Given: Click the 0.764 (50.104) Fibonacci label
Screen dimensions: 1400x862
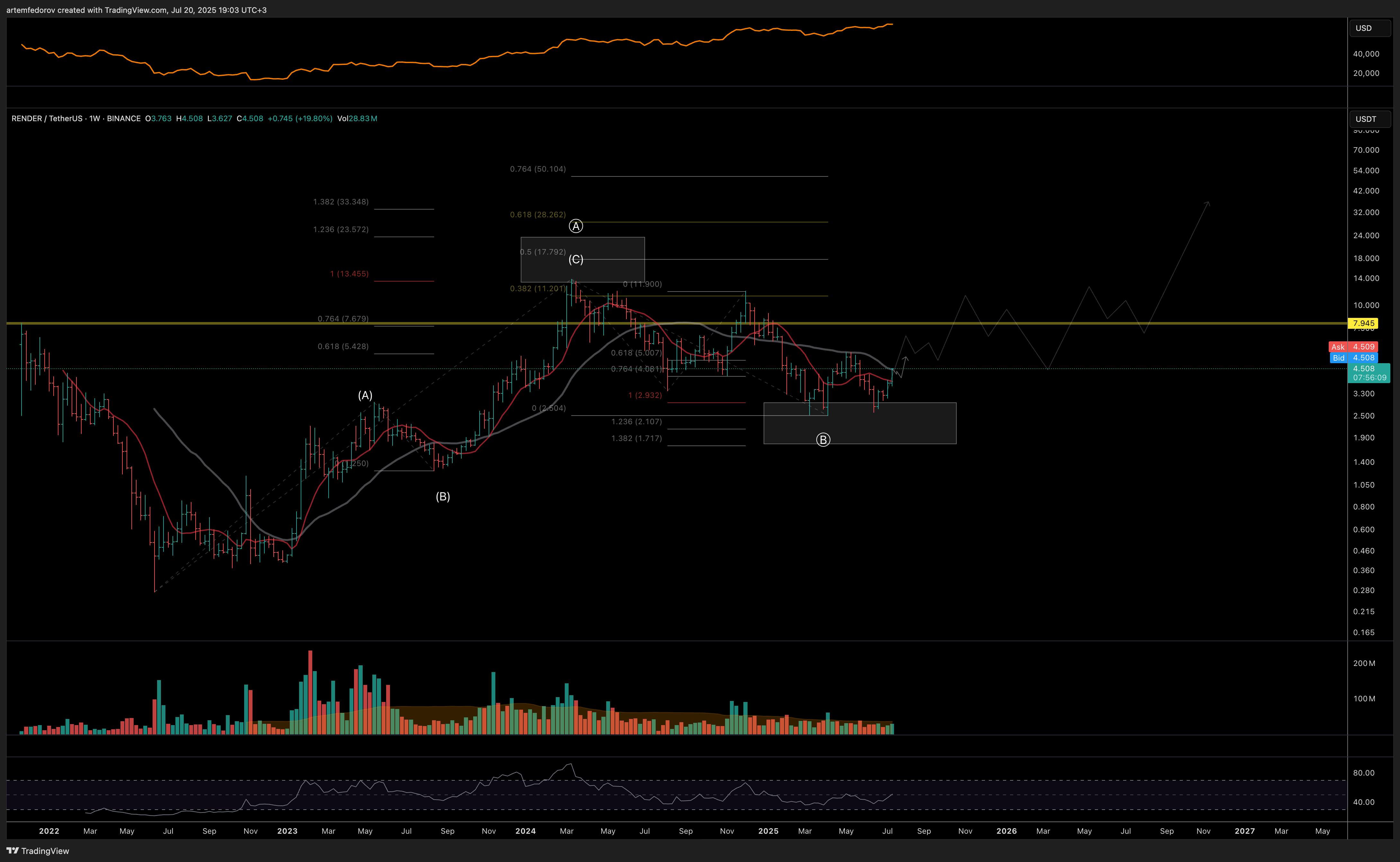Looking at the screenshot, I should tap(538, 169).
